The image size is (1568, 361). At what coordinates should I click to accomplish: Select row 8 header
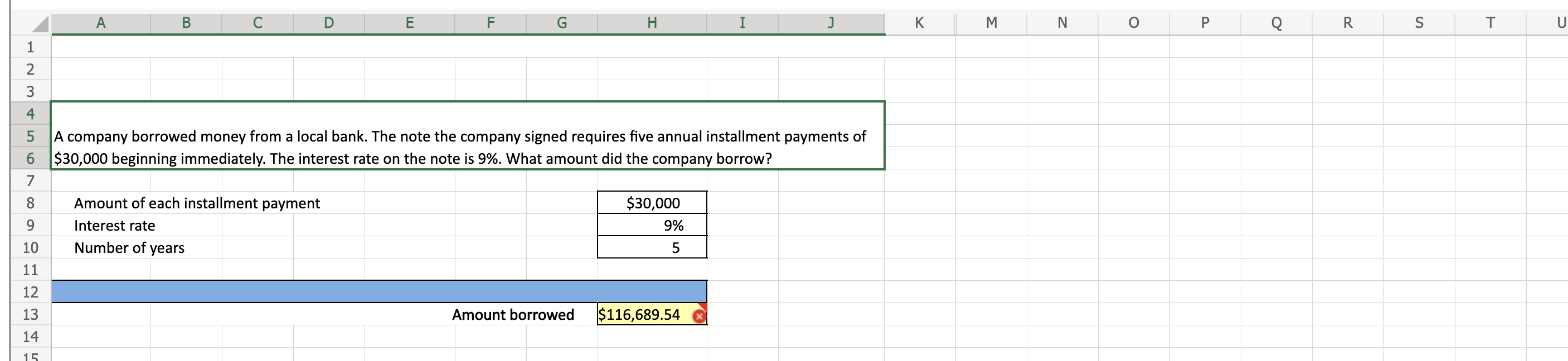tap(31, 203)
